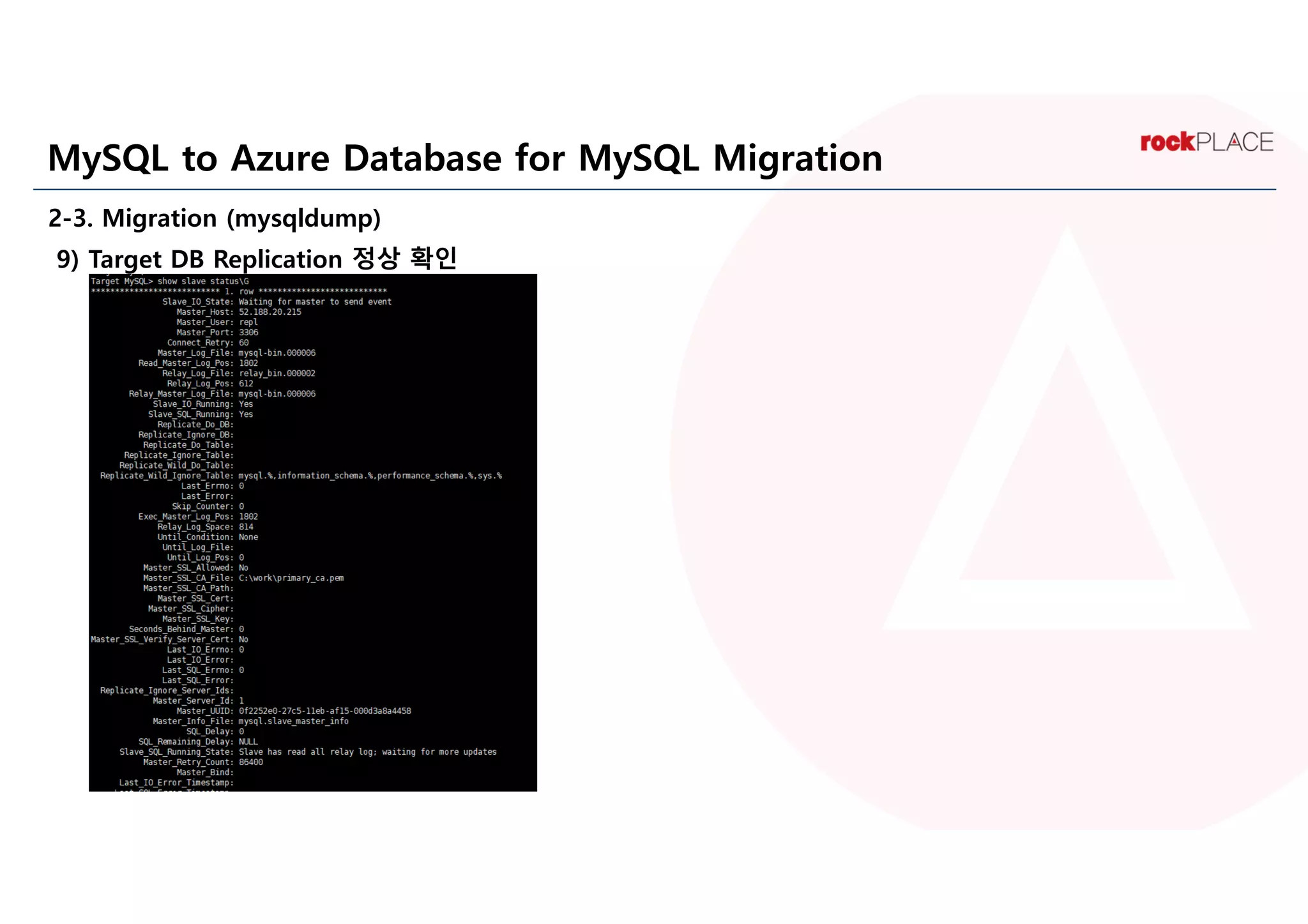Click the Master_Bind line
1308x924 pixels.
(205, 771)
